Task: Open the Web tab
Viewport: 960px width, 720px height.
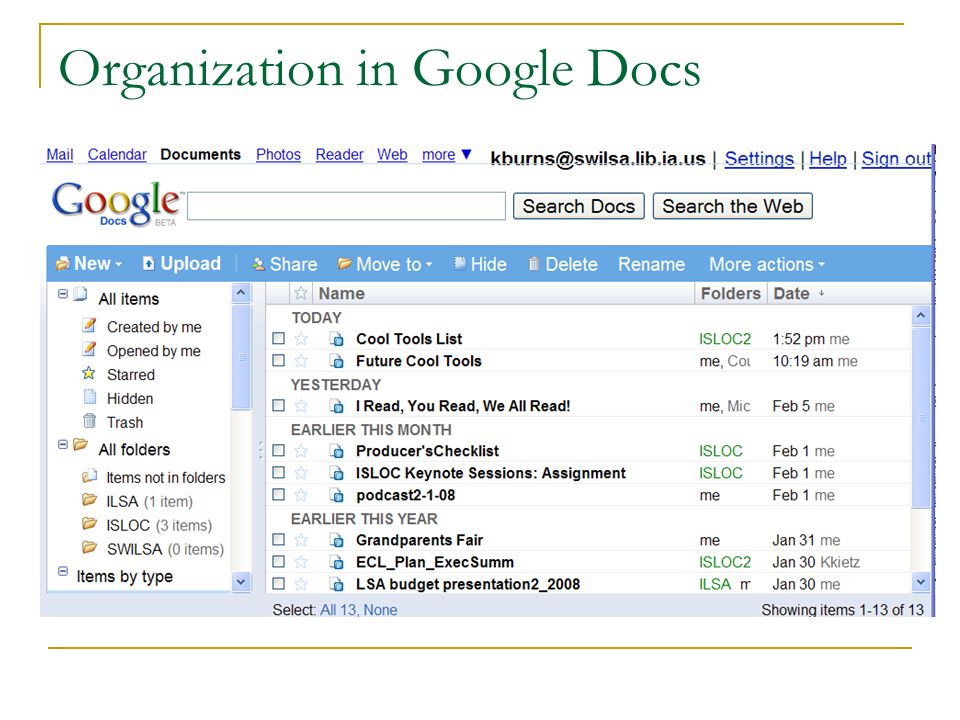Action: point(392,155)
